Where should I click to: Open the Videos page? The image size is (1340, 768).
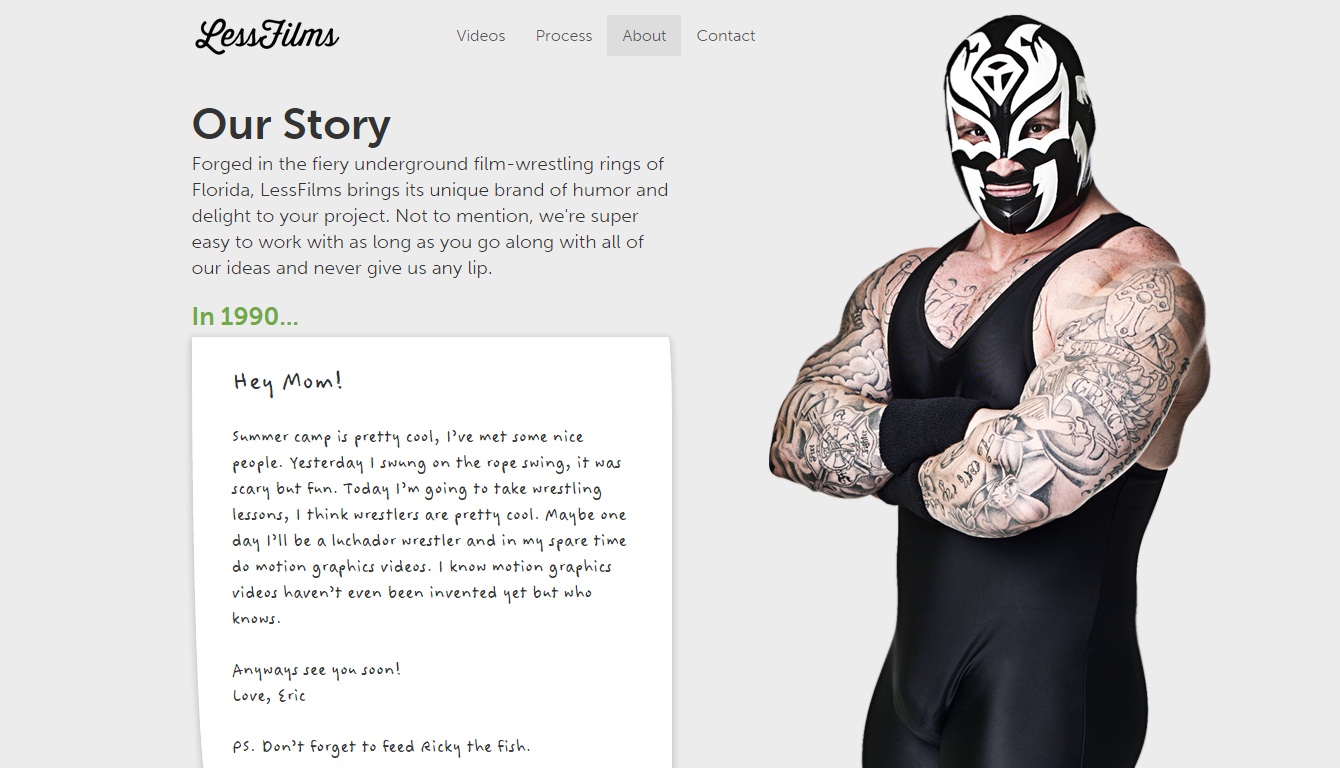pos(481,36)
